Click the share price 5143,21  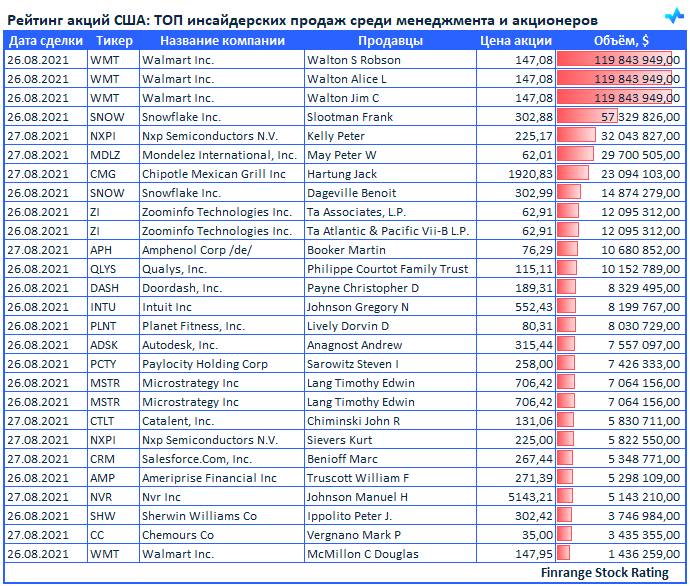coord(530,497)
